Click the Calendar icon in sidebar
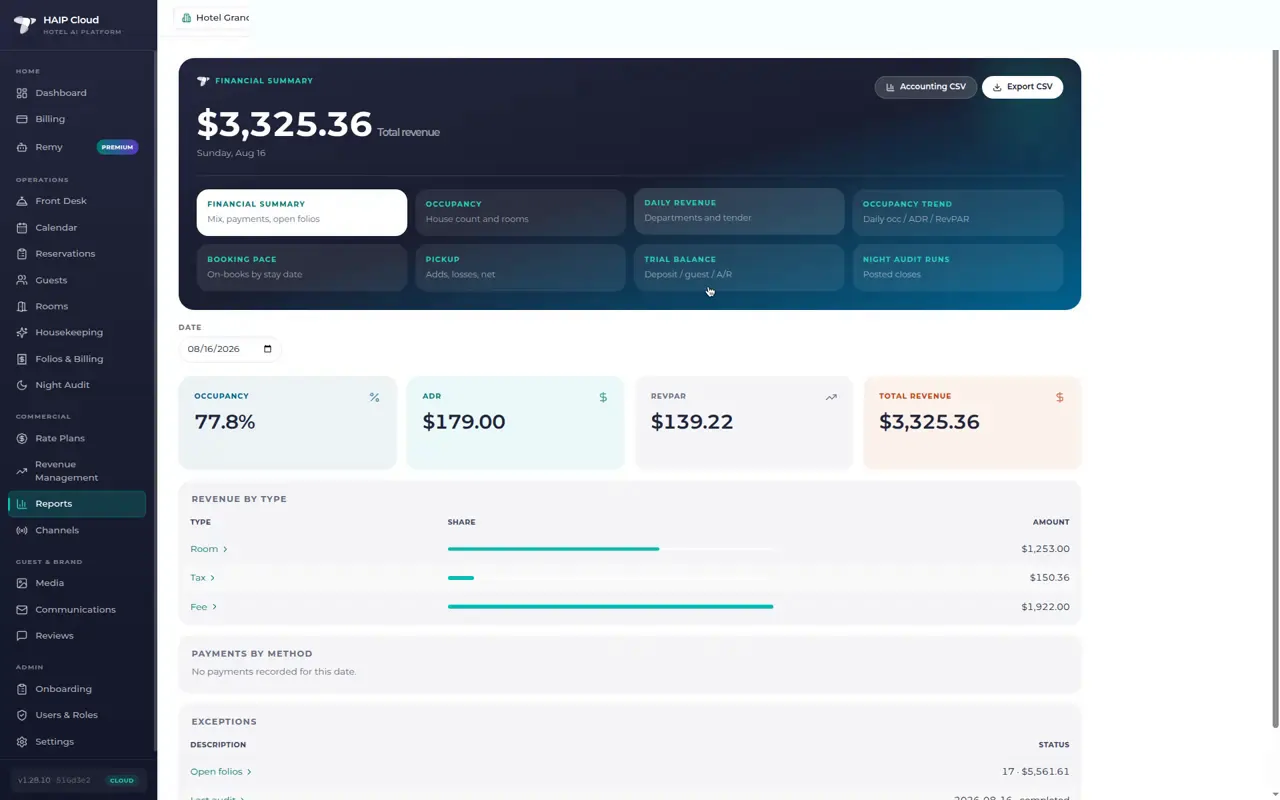1280x800 pixels. tap(22, 227)
